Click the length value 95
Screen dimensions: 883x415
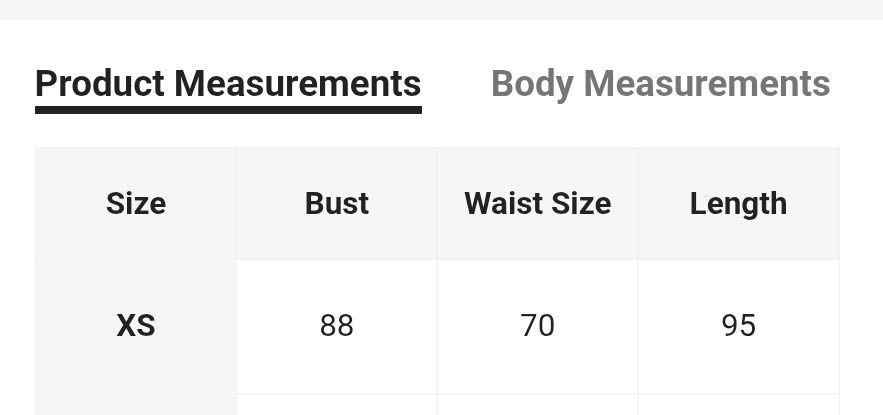coord(738,326)
